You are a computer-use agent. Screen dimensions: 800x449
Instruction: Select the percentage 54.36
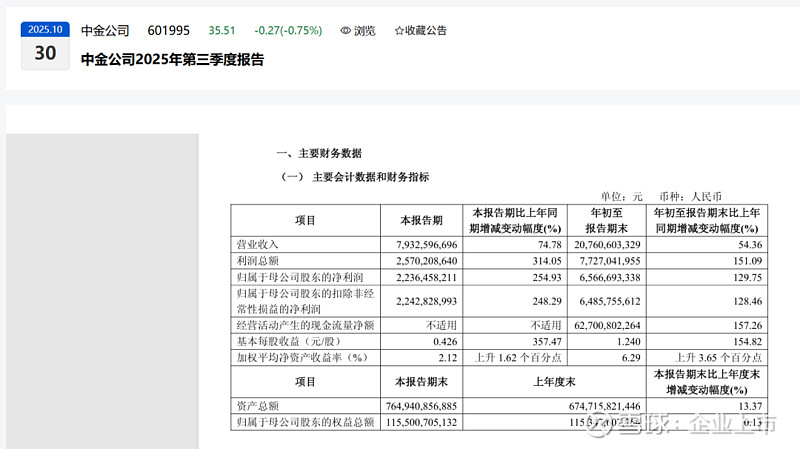coord(750,245)
